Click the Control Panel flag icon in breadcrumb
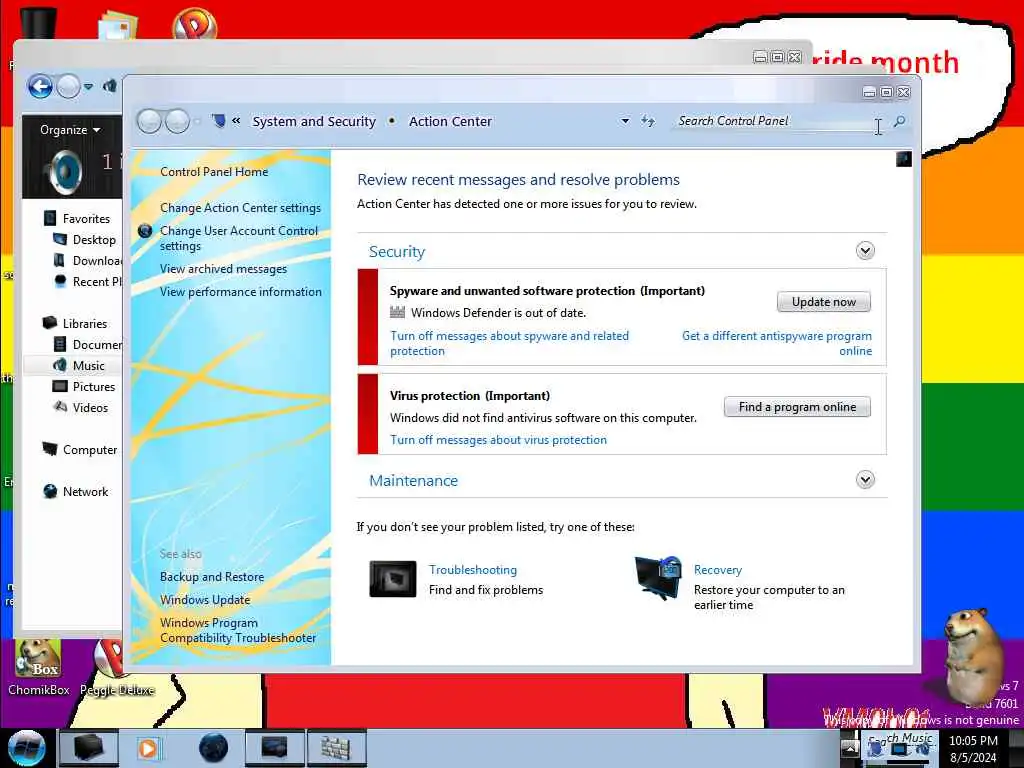The image size is (1024, 768). pos(219,121)
